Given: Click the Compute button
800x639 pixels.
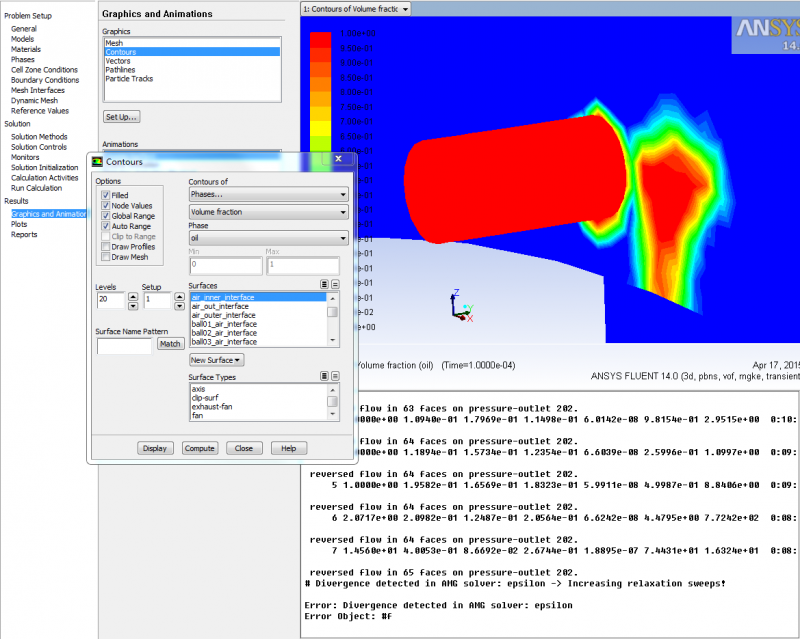Looking at the screenshot, I should [x=199, y=448].
